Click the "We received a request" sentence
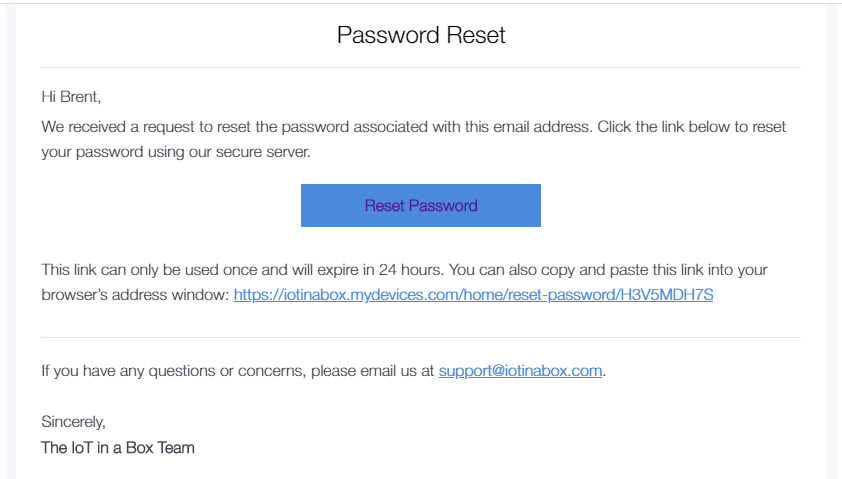842x479 pixels. pyautogui.click(x=130, y=127)
